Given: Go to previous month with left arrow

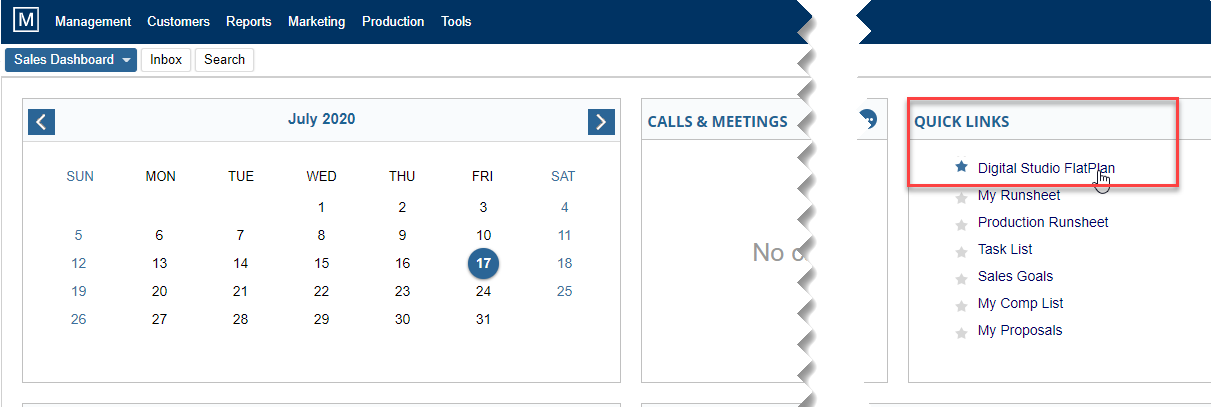Looking at the screenshot, I should pos(42,122).
